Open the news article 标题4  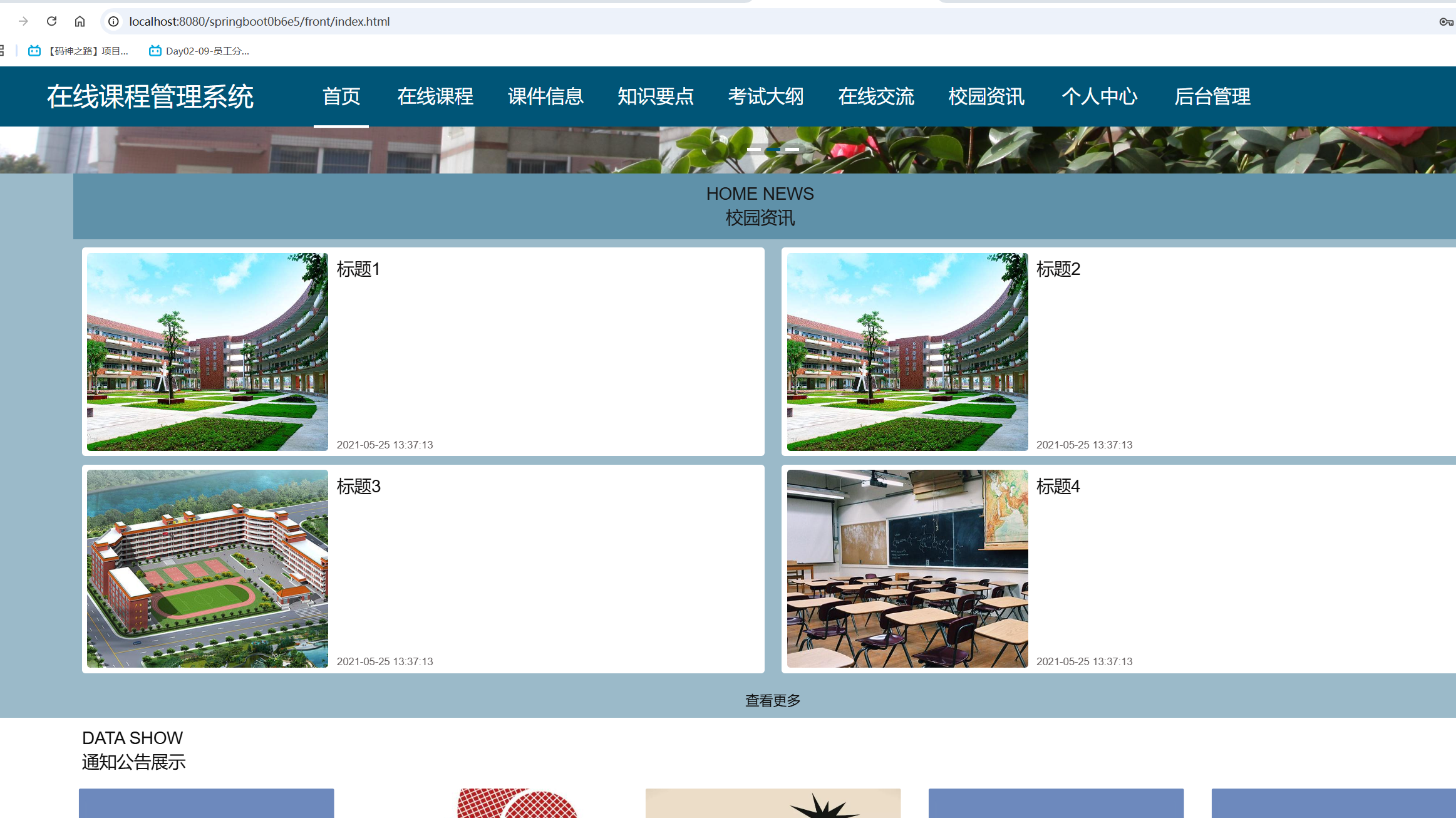(x=1058, y=487)
